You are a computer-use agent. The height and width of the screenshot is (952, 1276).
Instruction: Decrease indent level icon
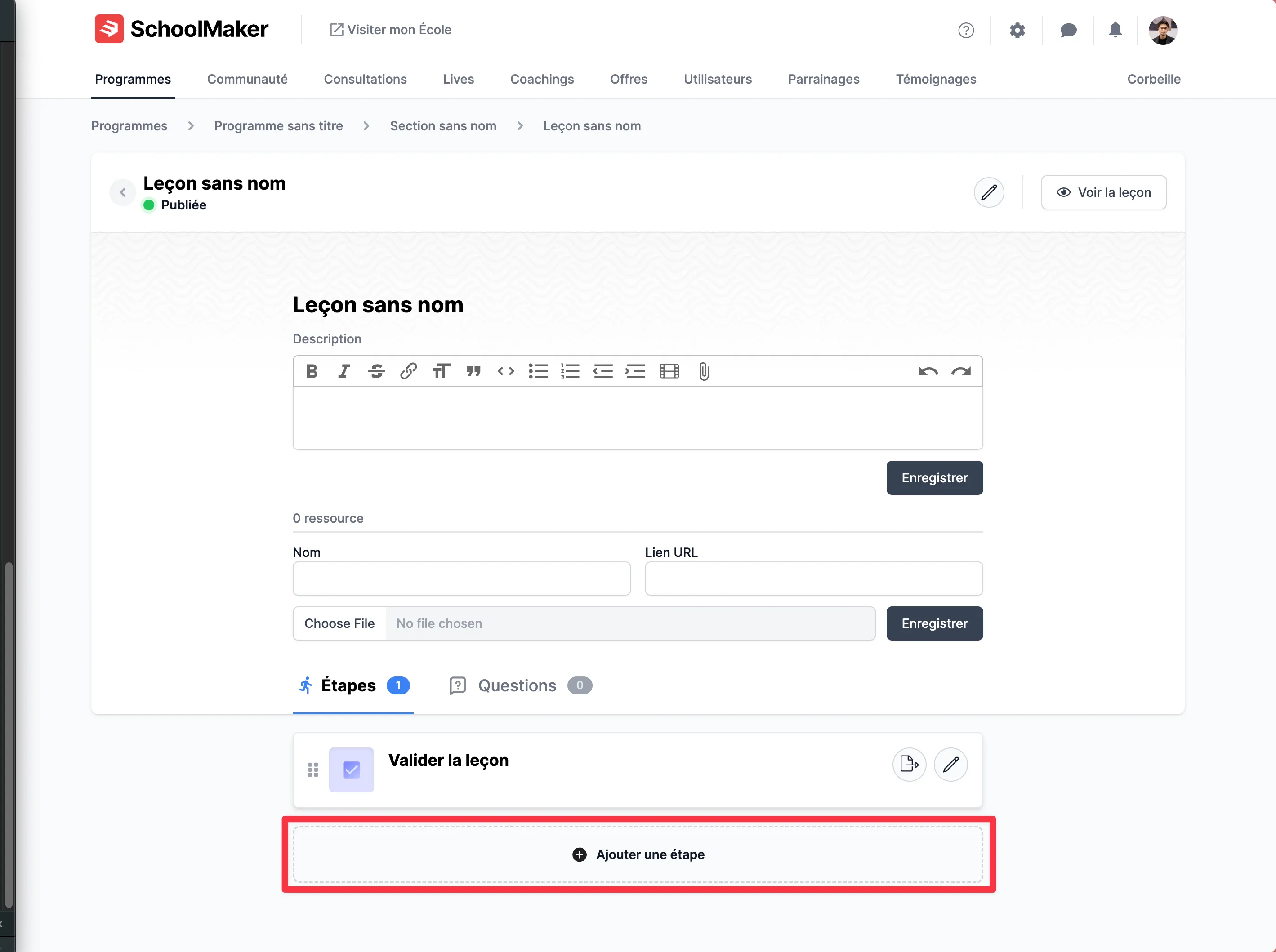click(603, 371)
